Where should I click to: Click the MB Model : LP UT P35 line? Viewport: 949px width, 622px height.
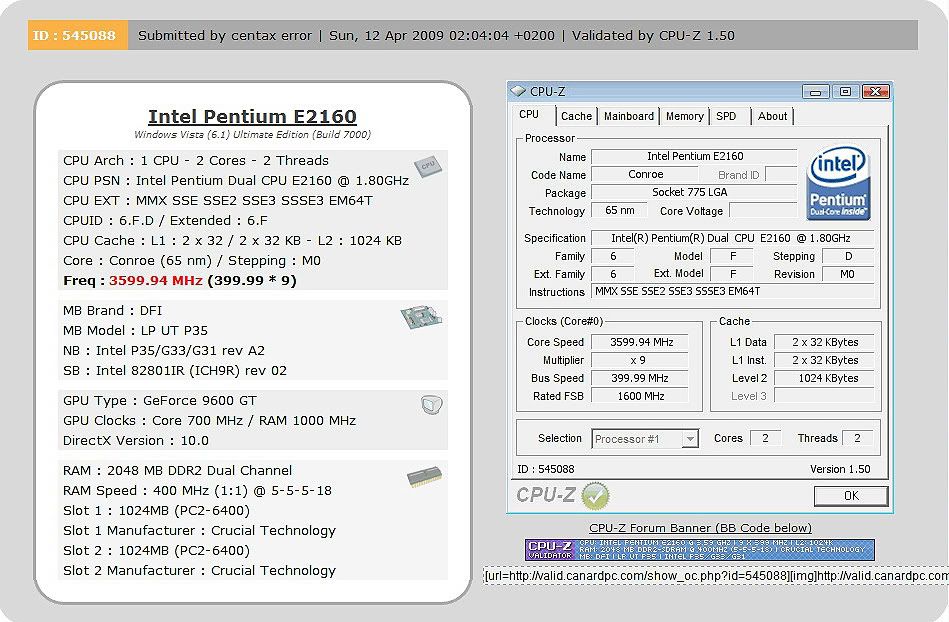pos(135,330)
